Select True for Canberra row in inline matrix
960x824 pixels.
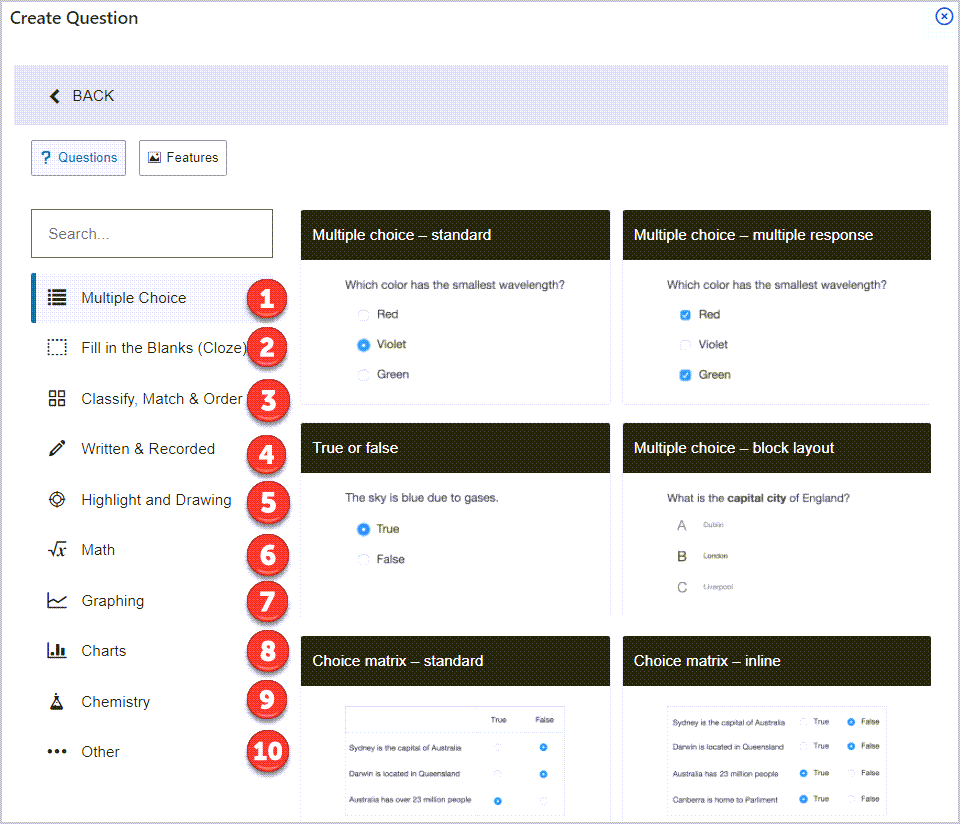[x=803, y=800]
